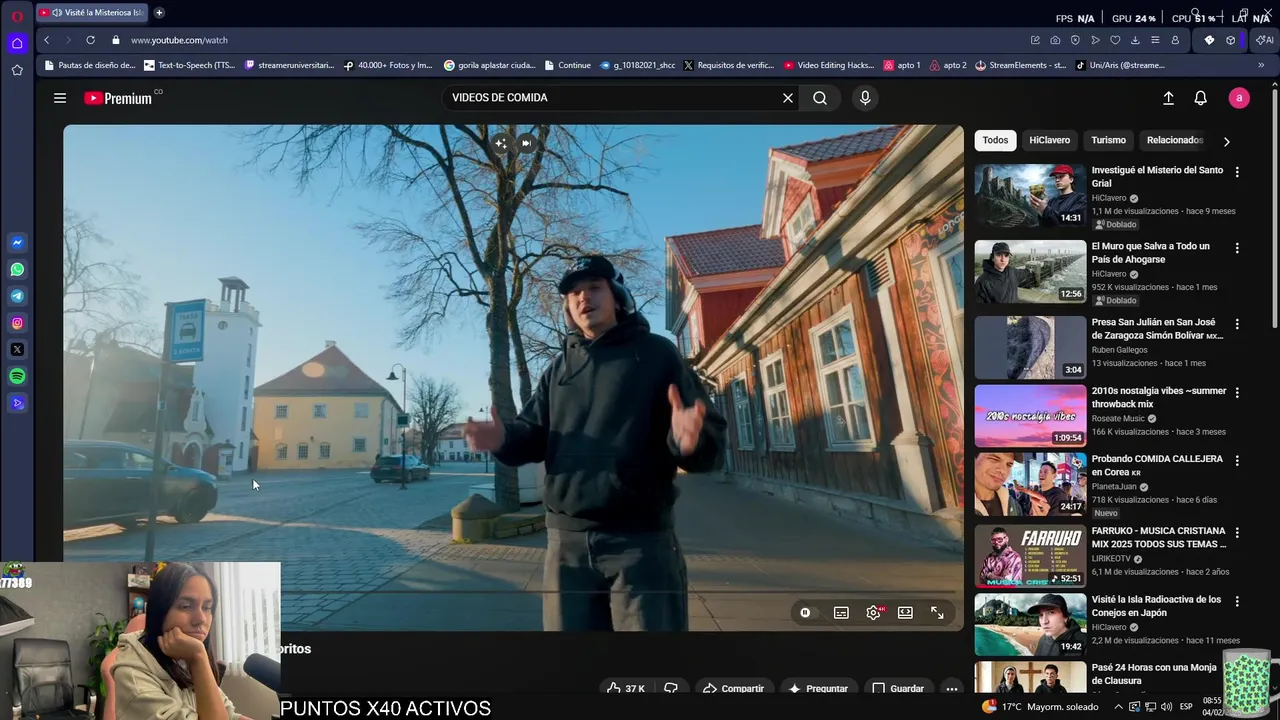Open a new browser tab
1280x720 pixels.
click(x=159, y=13)
